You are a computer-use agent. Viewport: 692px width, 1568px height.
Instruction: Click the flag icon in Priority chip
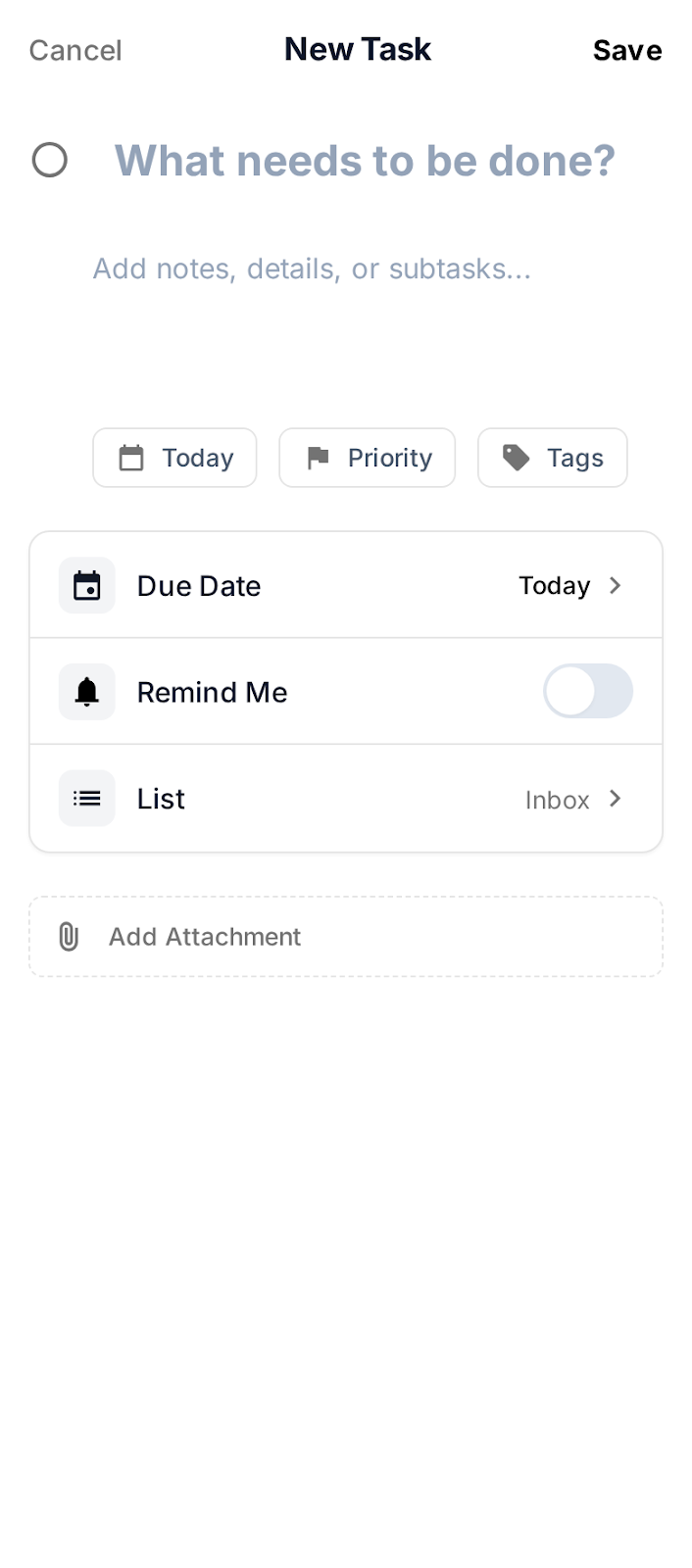(318, 458)
